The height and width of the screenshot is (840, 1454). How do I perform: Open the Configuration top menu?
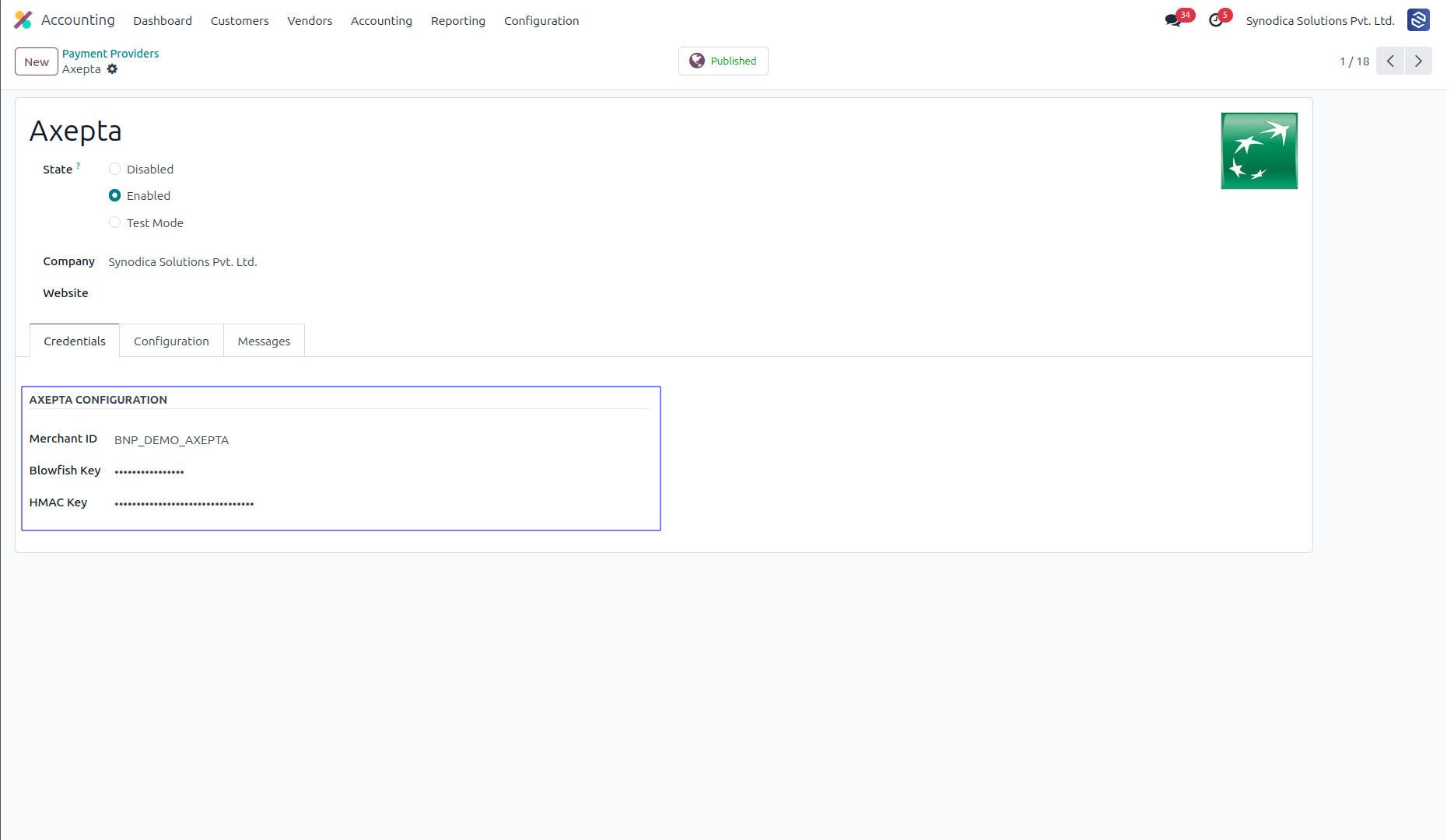tap(541, 20)
